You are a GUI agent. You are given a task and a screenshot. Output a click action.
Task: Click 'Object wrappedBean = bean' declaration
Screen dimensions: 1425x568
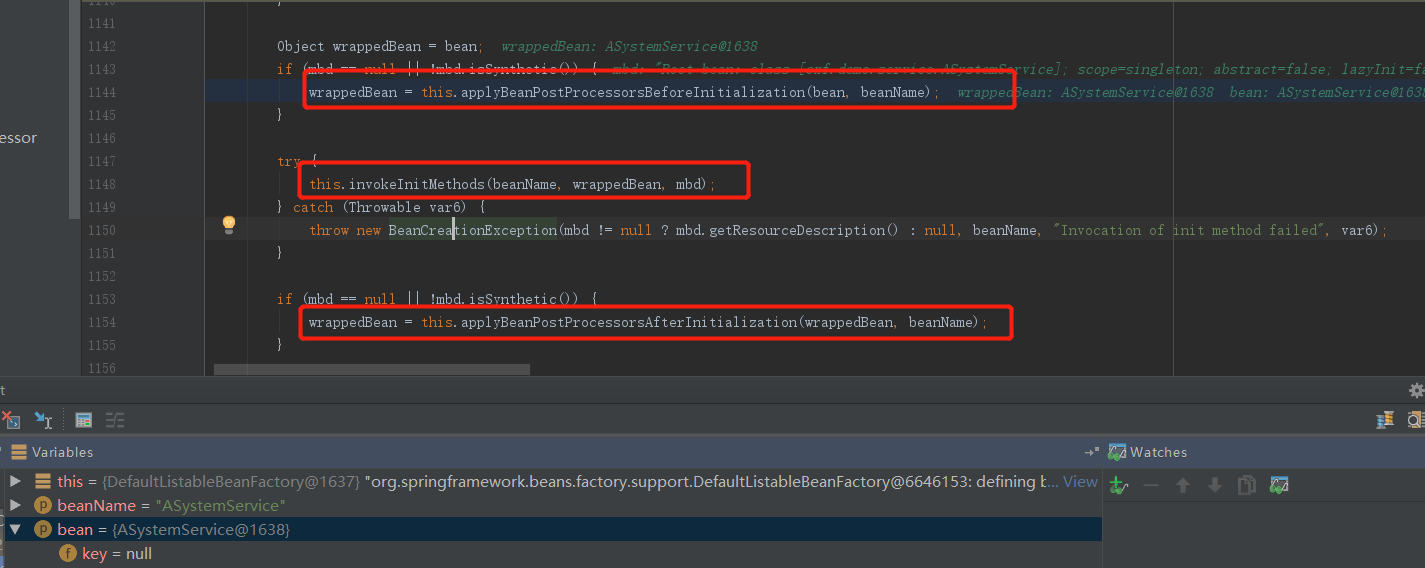[380, 46]
